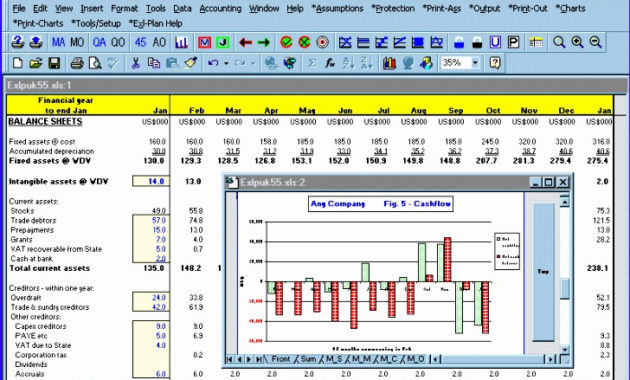
Task: Go to the first sheet tab arrow
Action: point(230,359)
